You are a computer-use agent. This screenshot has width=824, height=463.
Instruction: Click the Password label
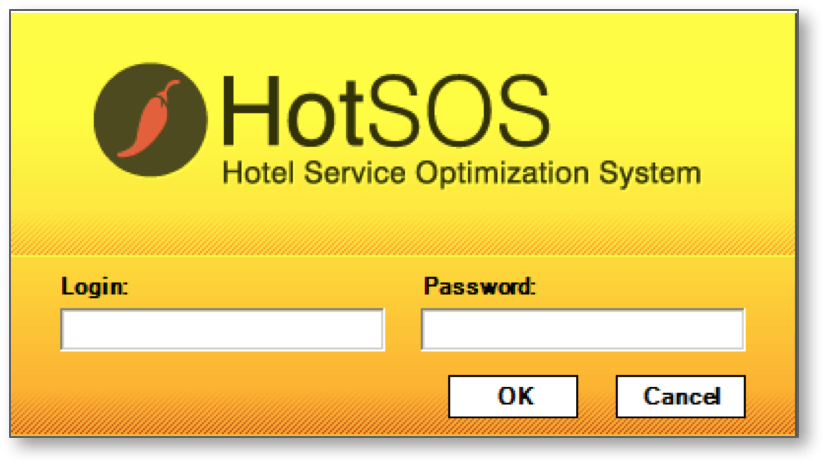point(479,286)
